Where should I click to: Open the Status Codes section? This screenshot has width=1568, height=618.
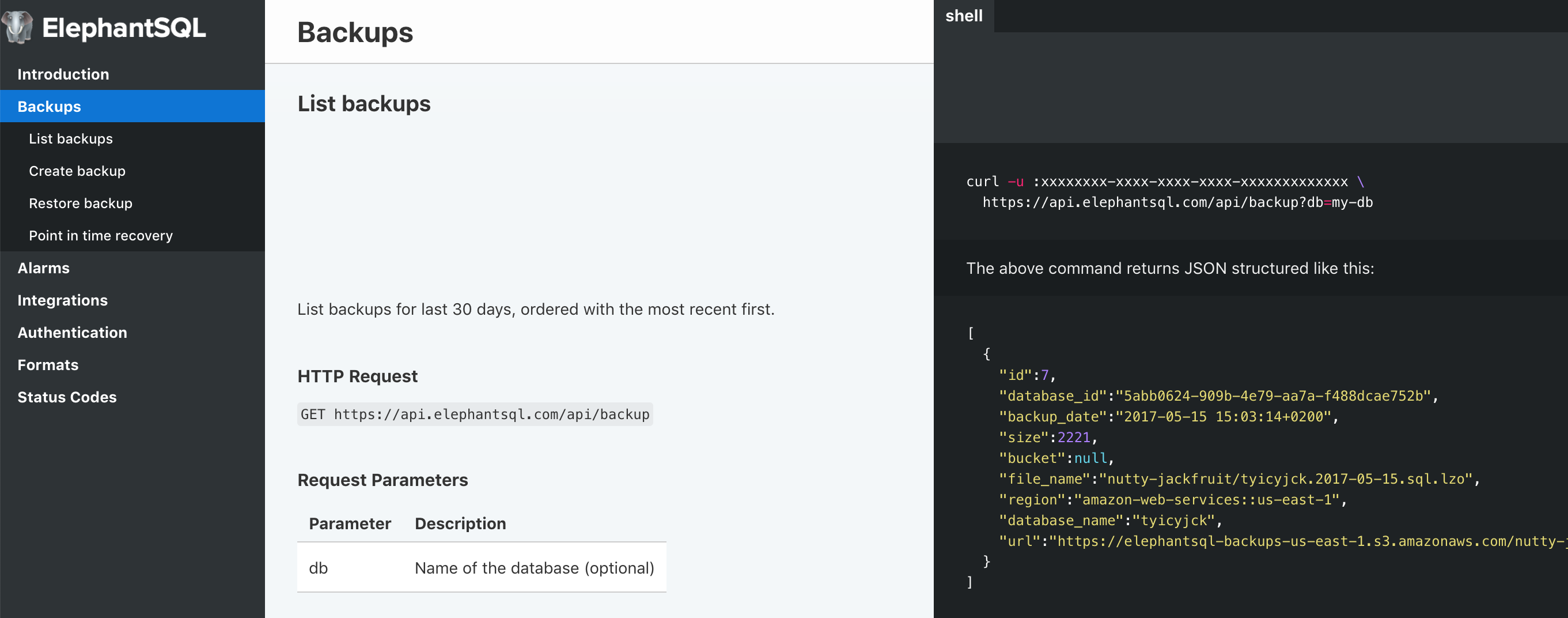pos(67,397)
